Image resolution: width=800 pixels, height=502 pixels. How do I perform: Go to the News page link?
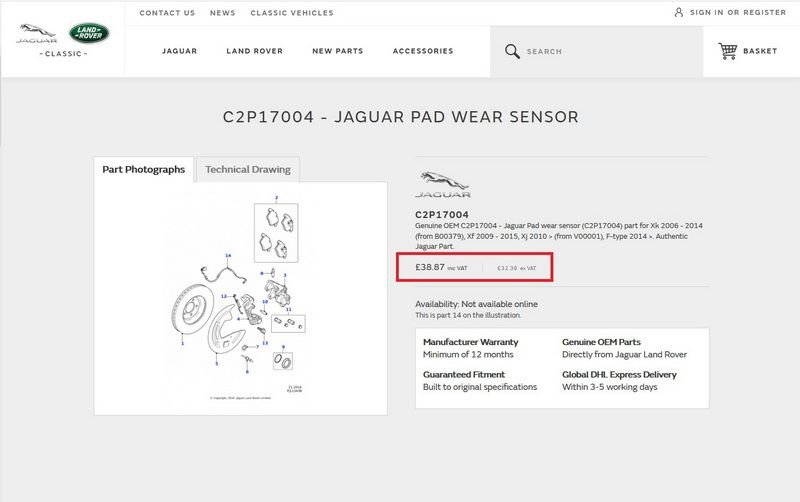[223, 13]
